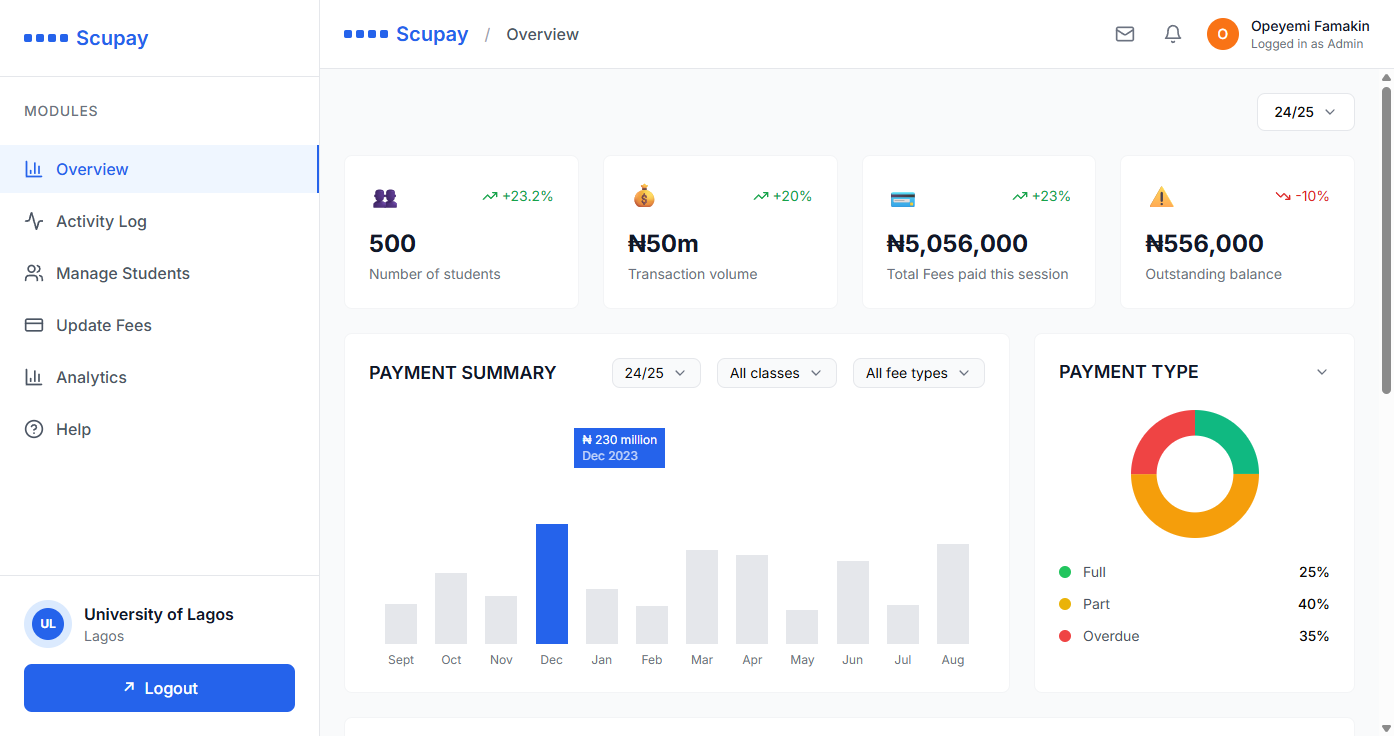This screenshot has width=1394, height=736.
Task: Open the 24/25 session dropdown at top right
Action: [x=1305, y=112]
